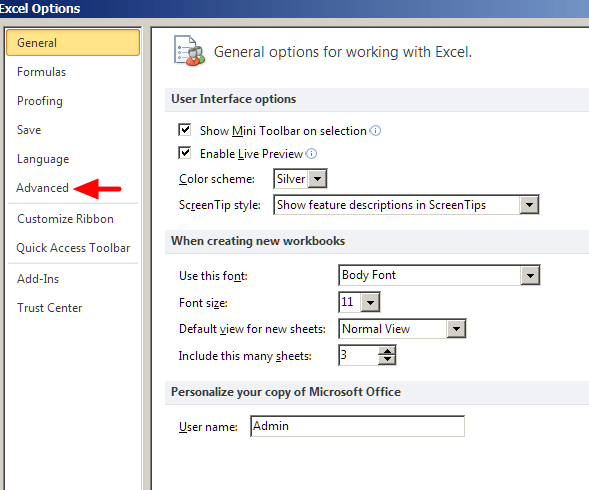This screenshot has height=490, width=589.
Task: Click the General options header icon
Action: pyautogui.click(x=189, y=50)
